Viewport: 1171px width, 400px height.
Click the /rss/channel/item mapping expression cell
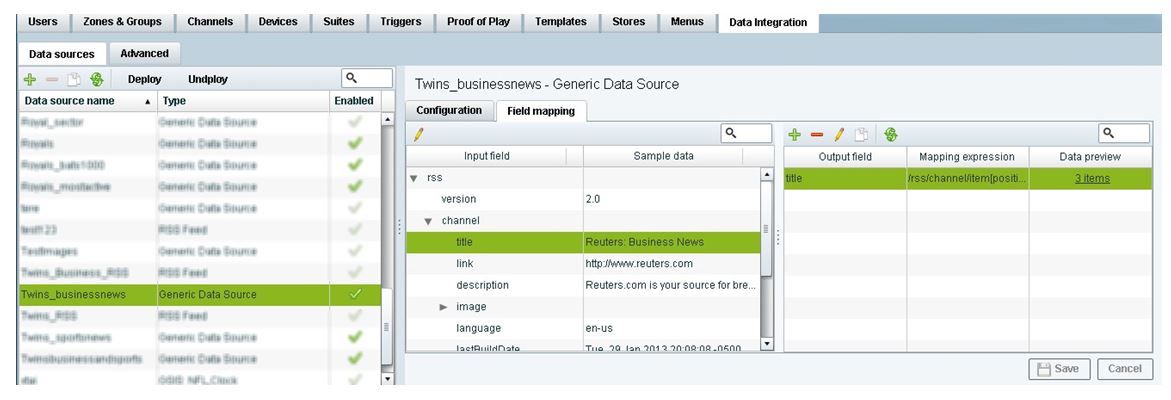(x=967, y=178)
